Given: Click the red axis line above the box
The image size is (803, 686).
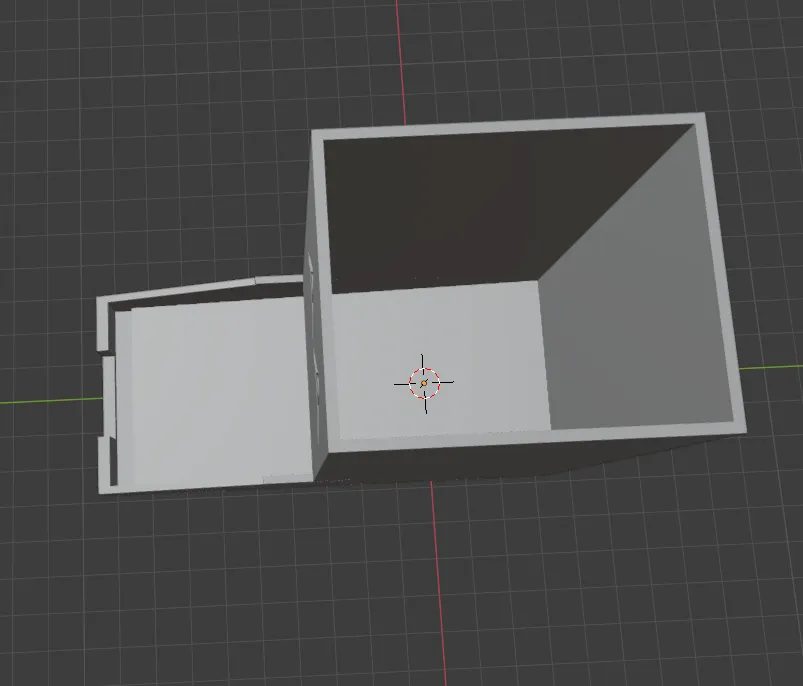Looking at the screenshot, I should (x=400, y=61).
